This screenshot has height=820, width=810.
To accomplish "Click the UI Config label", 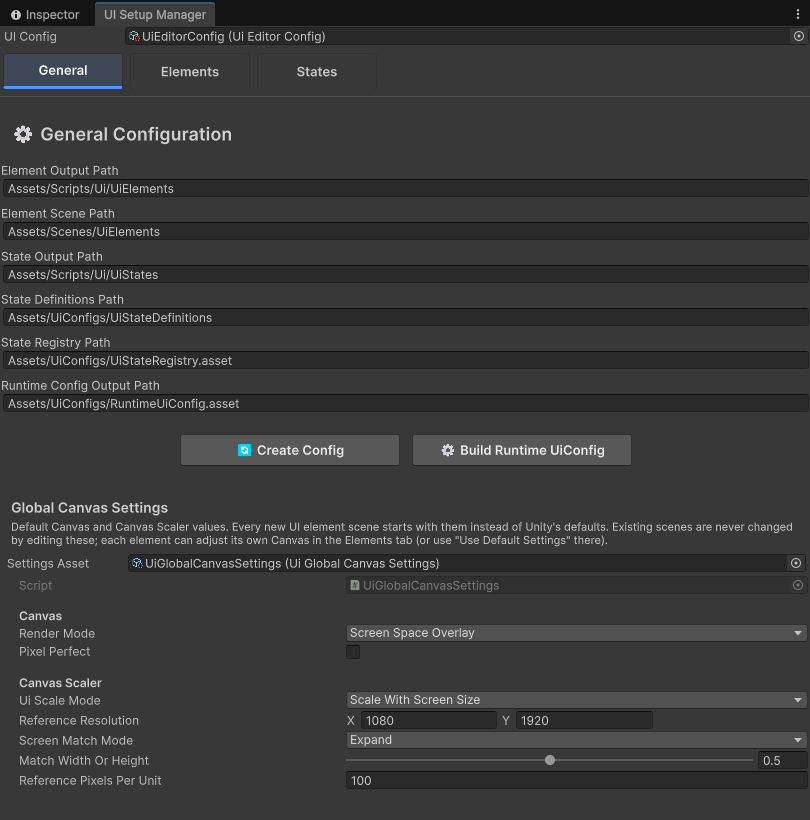I will point(30,37).
